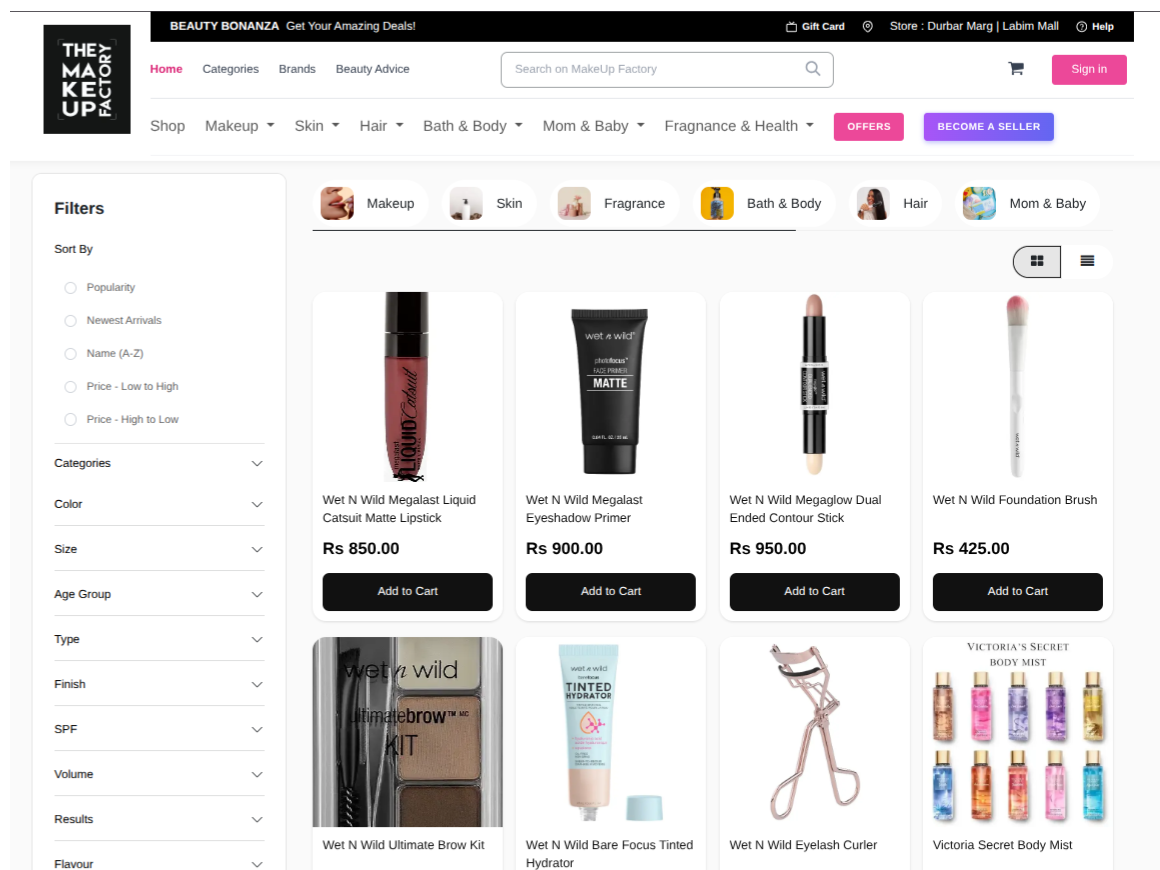Open the Eyelash Curler product image
The image size is (1160, 870).
[x=815, y=732]
